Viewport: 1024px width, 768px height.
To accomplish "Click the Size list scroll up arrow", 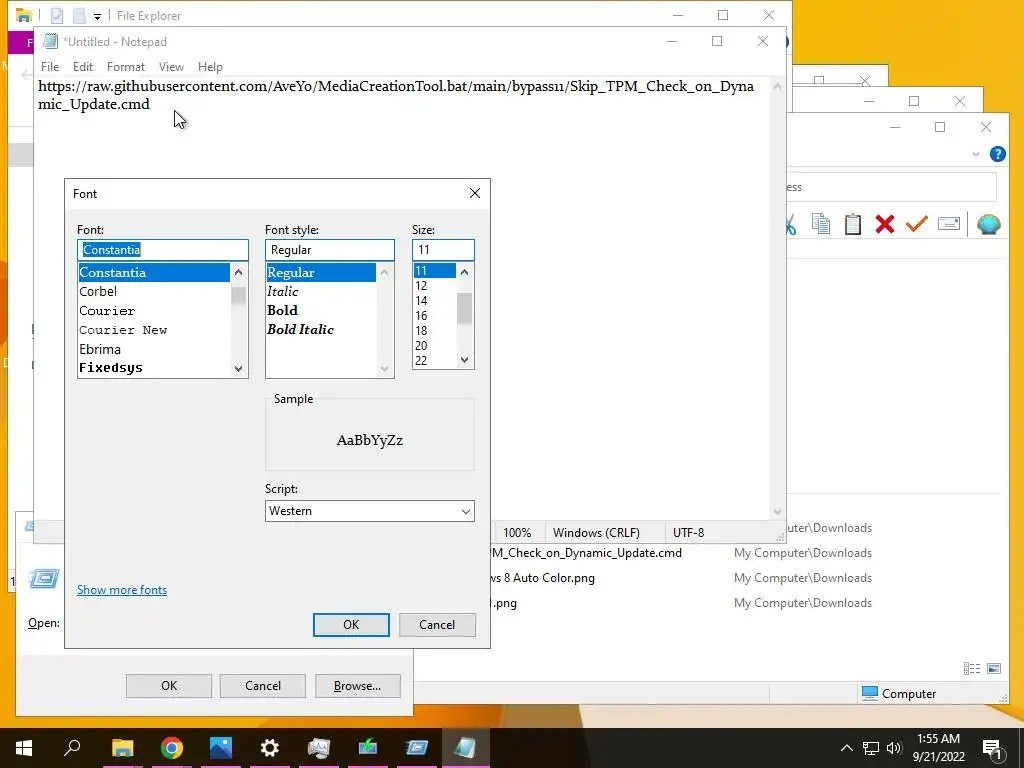I will click(x=464, y=271).
